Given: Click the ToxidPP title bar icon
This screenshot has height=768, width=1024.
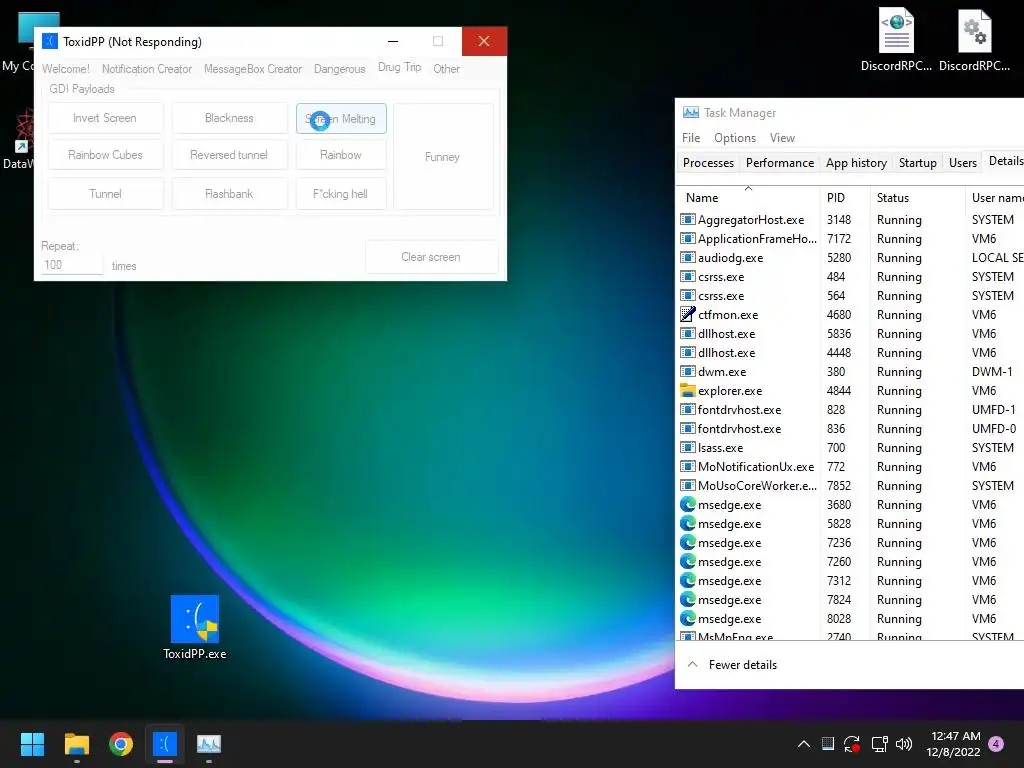Looking at the screenshot, I should pyautogui.click(x=50, y=41).
